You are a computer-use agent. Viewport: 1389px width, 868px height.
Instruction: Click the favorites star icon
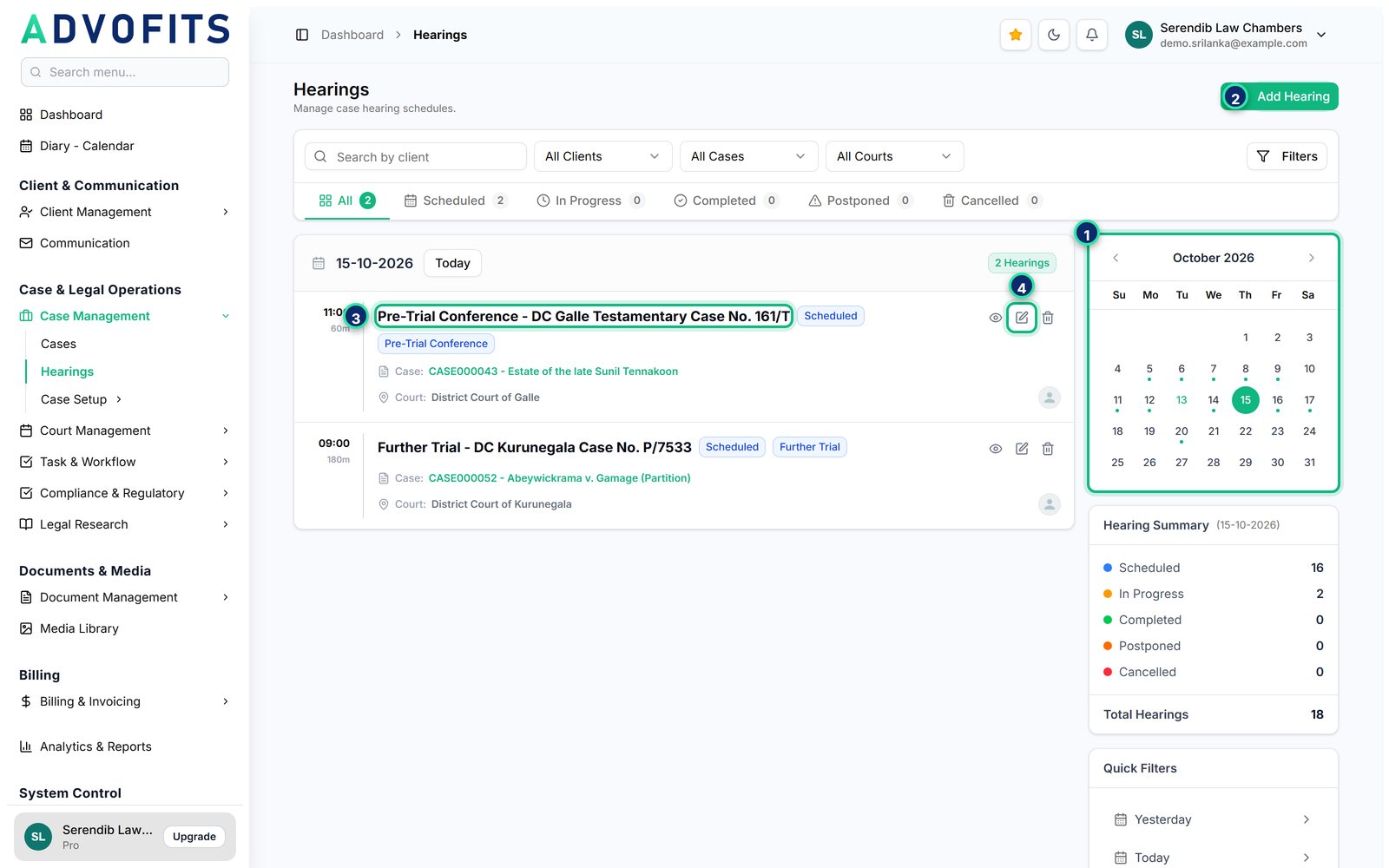tap(1016, 35)
